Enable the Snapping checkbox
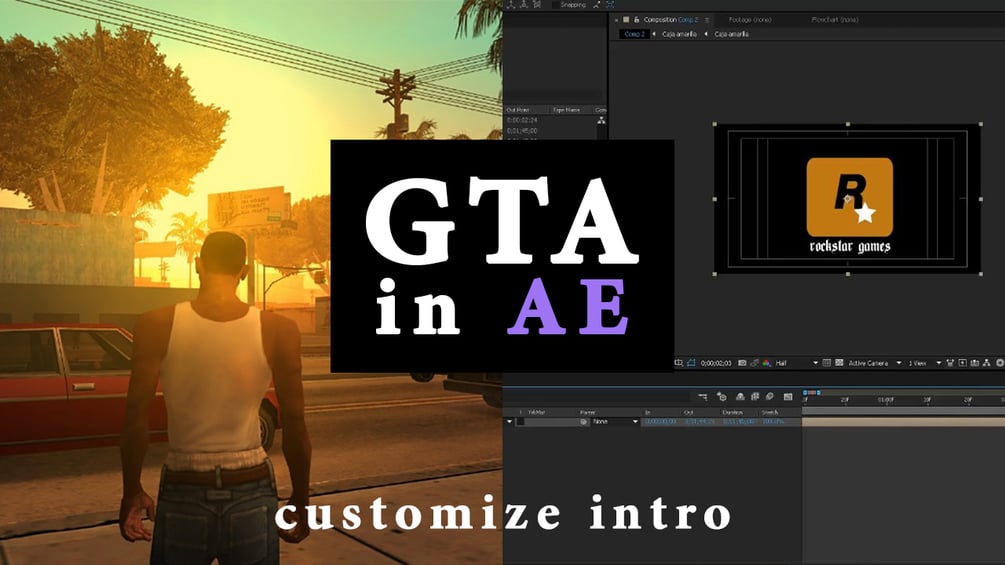The height and width of the screenshot is (565, 1005). pyautogui.click(x=555, y=4)
